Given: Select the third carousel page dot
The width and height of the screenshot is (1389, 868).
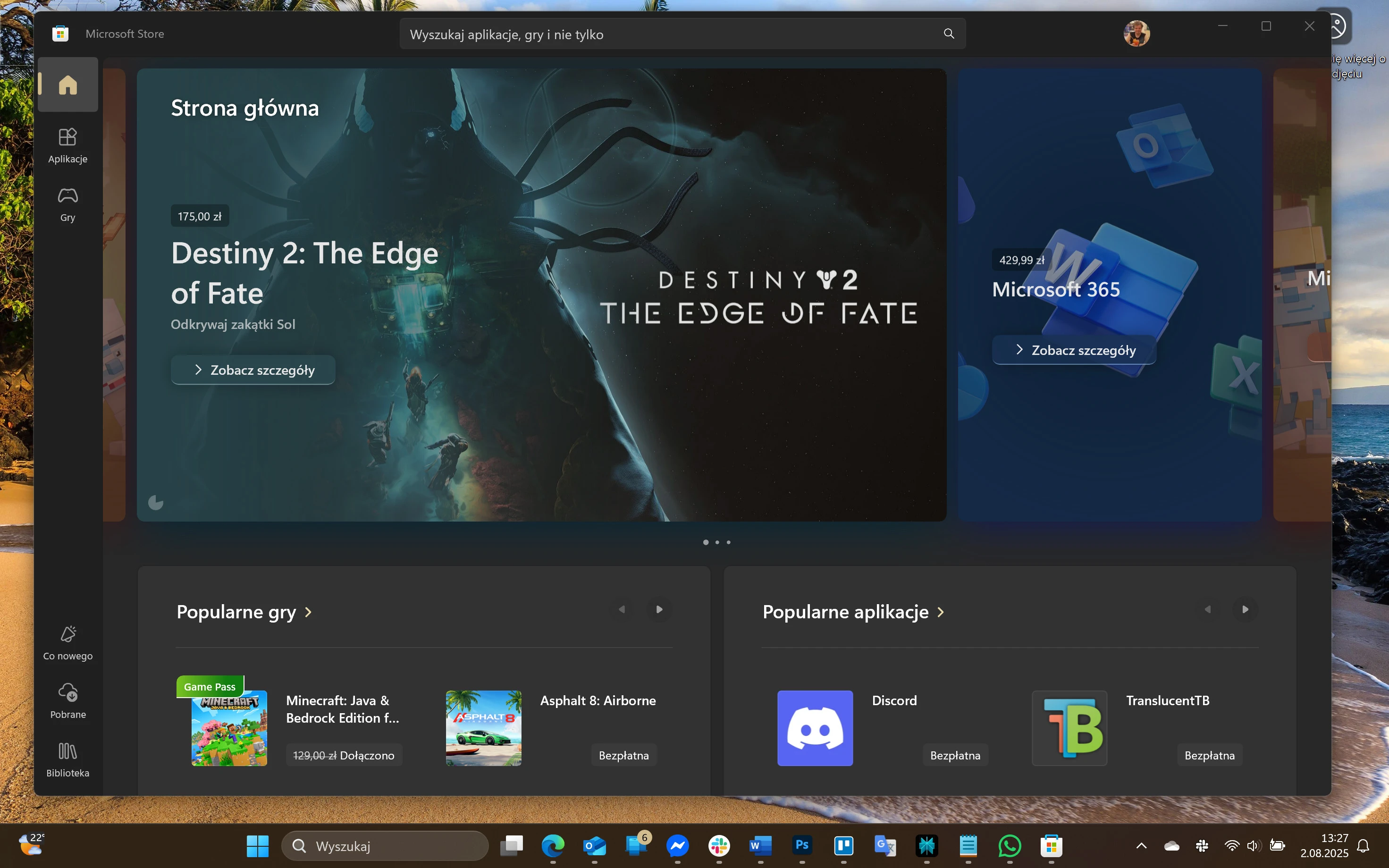Looking at the screenshot, I should [x=728, y=542].
